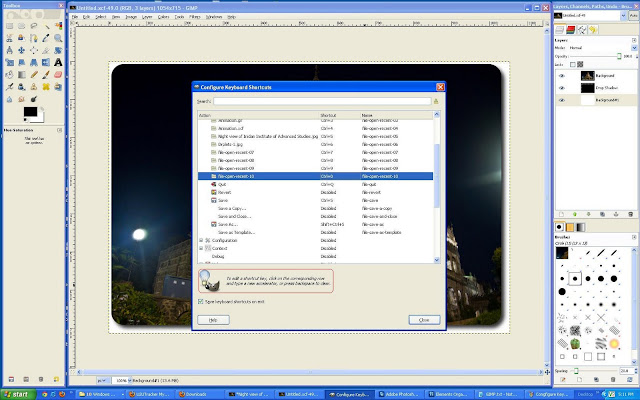Click the Windows Start button

(18, 394)
